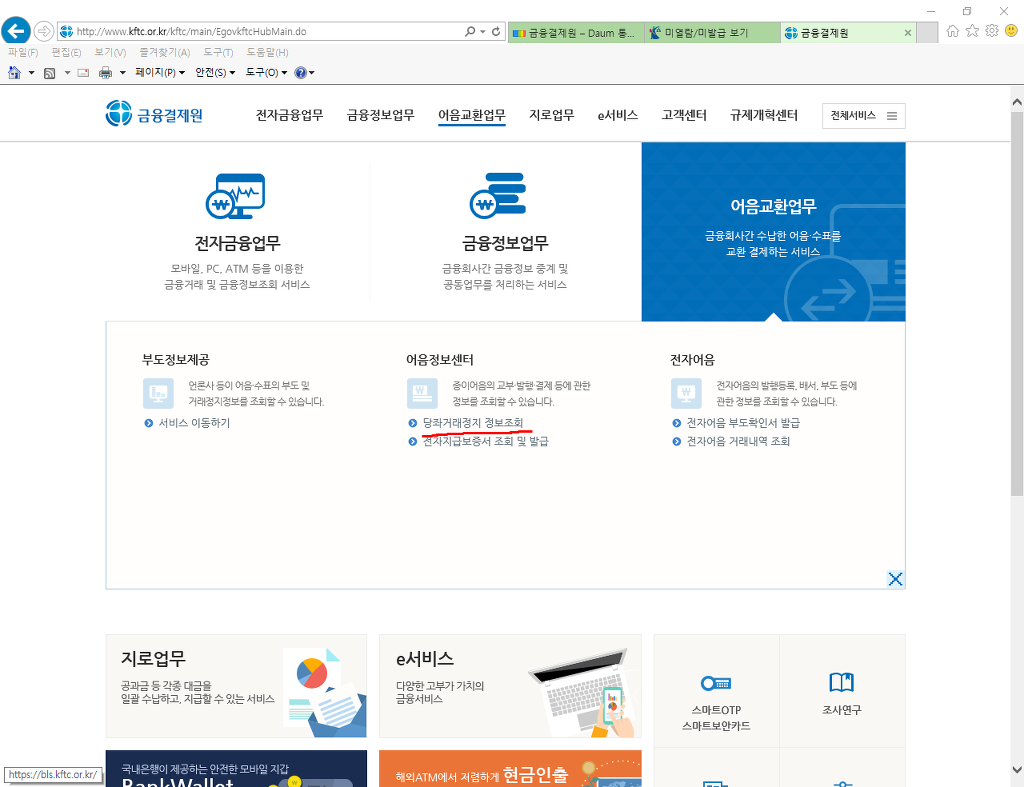Viewport: 1024px width, 787px height.
Task: Go back with the browser back arrow
Action: tap(16, 31)
